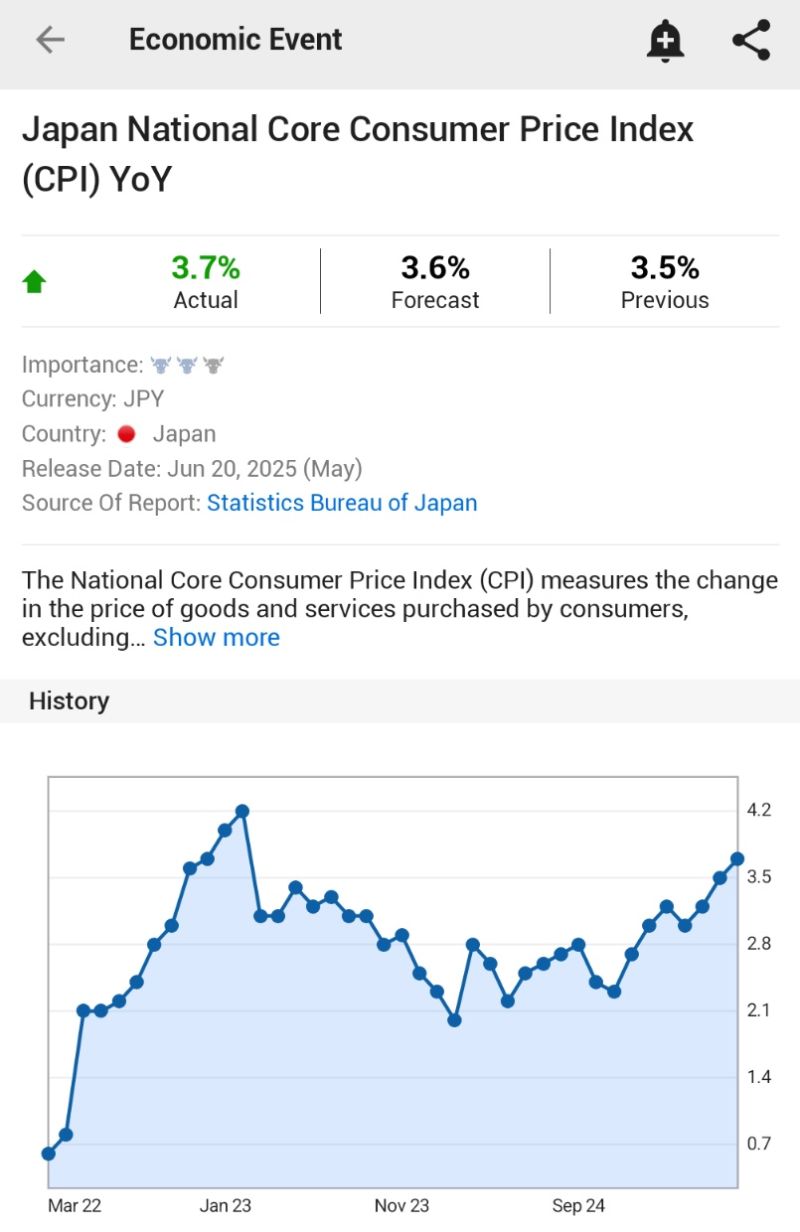Expand description with Show more
This screenshot has height=1232, width=800.
pyautogui.click(x=216, y=638)
